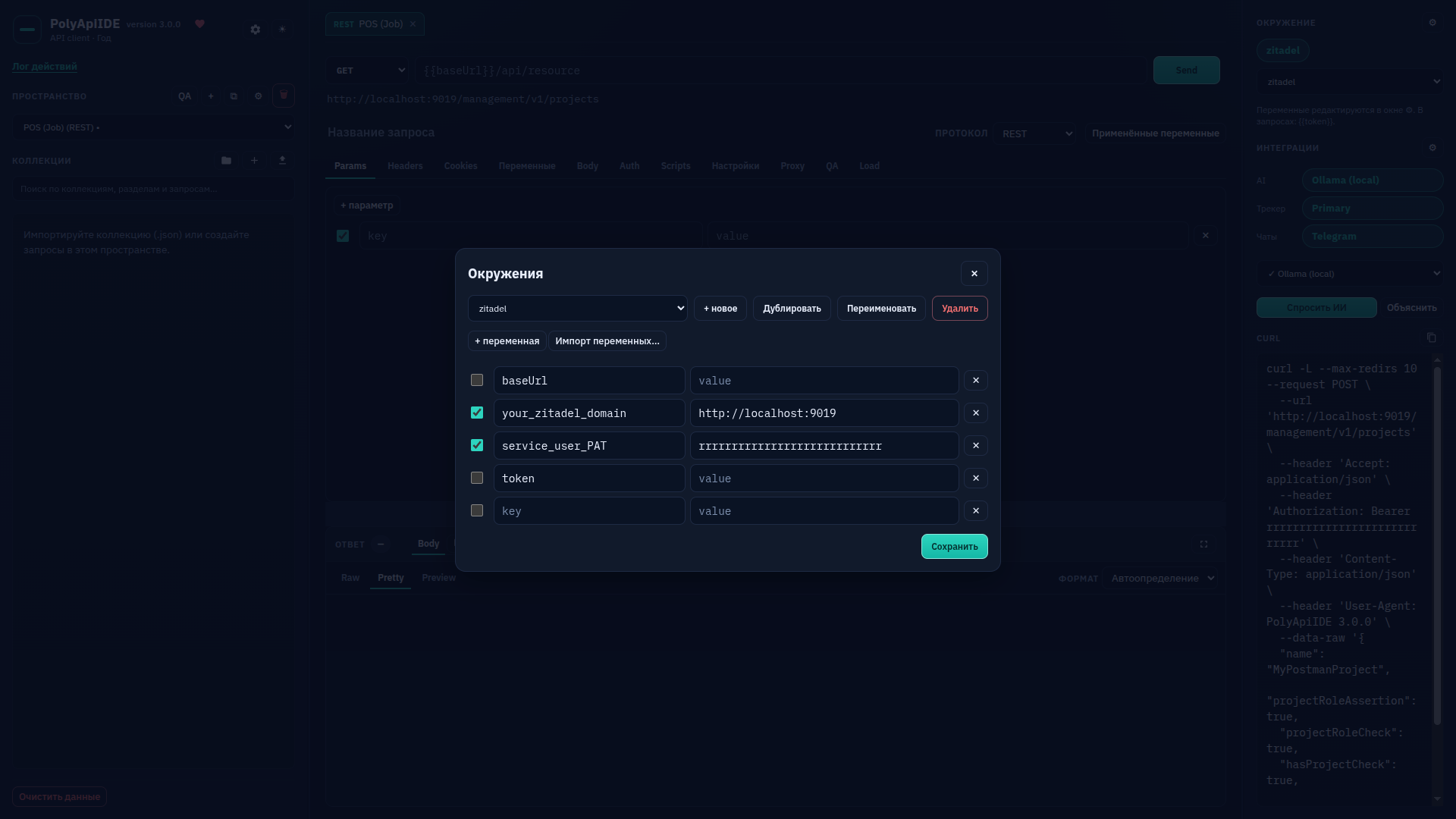Remove the empty key variable row
This screenshot has width=1456, height=819.
click(x=975, y=510)
